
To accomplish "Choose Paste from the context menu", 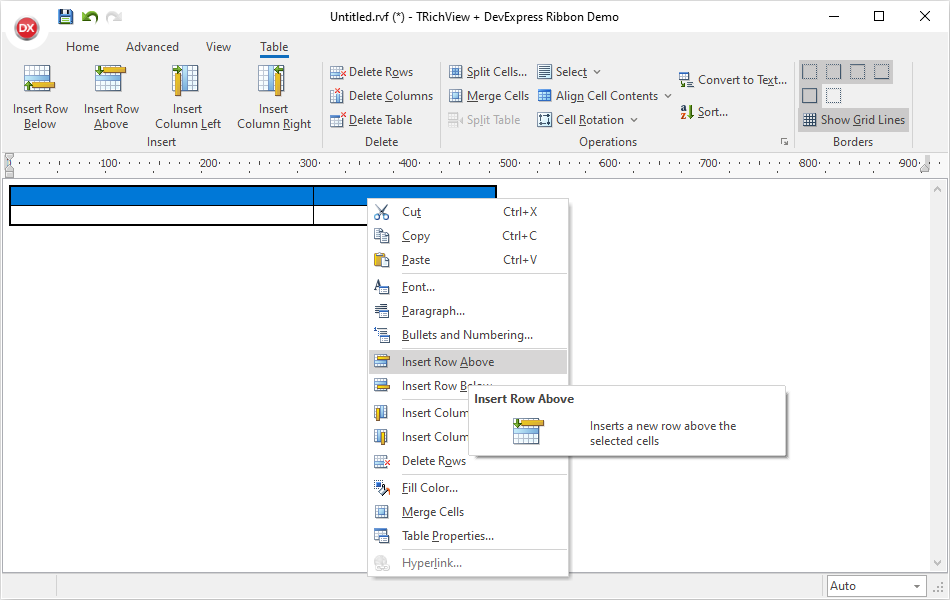I will [x=468, y=260].
